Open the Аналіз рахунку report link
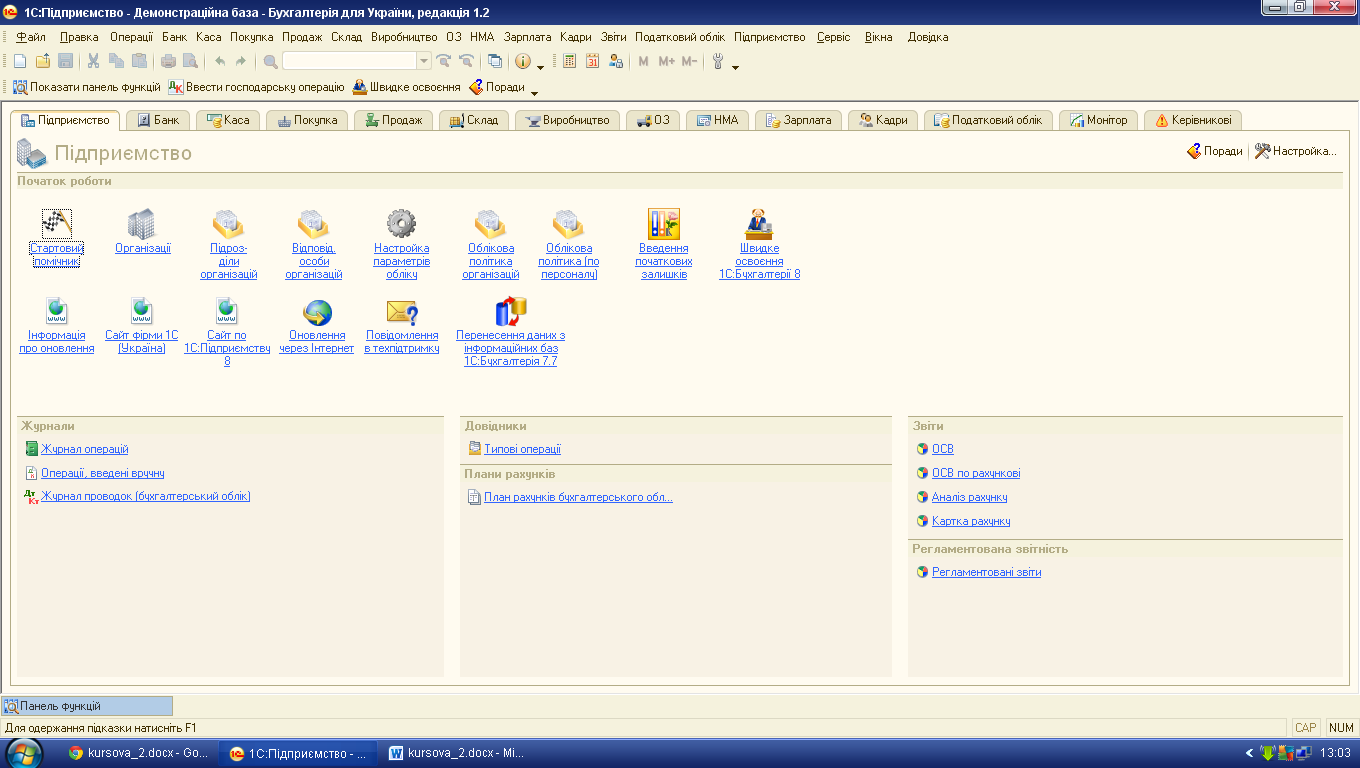 (969, 497)
